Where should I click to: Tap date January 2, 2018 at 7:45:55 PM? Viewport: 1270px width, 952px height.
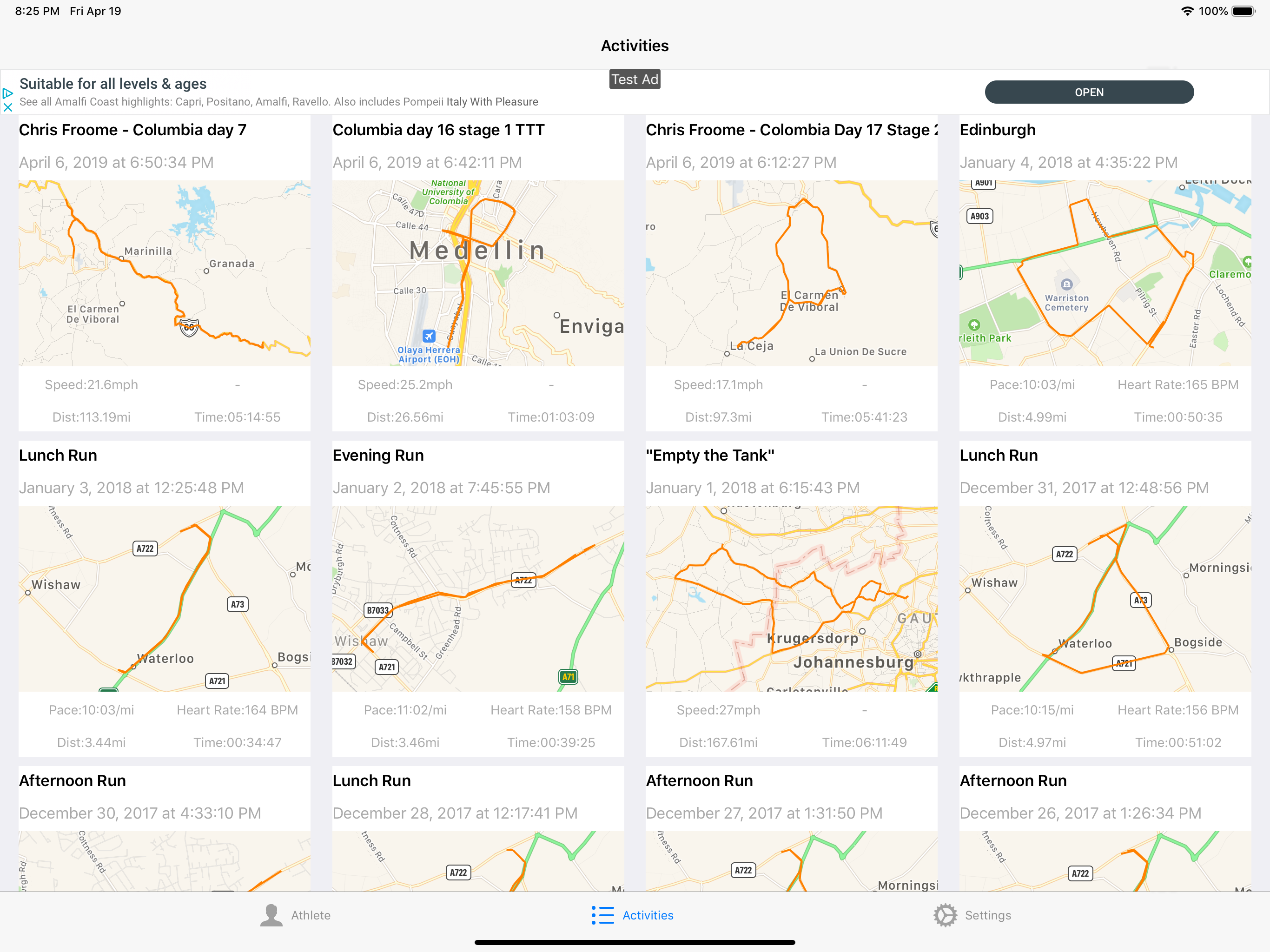(x=441, y=488)
